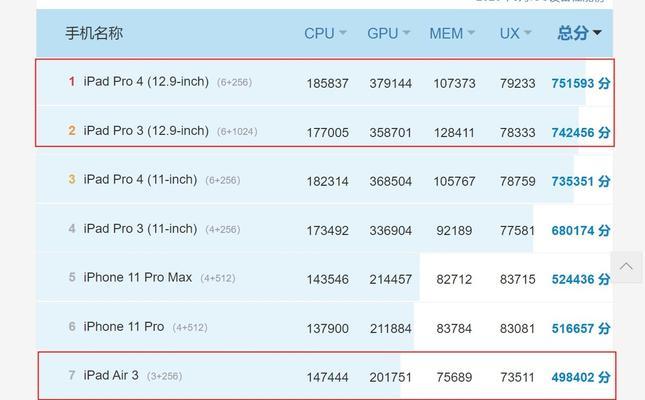Click UX value 78759
Image resolution: width=645 pixels, height=400 pixels.
coord(517,181)
